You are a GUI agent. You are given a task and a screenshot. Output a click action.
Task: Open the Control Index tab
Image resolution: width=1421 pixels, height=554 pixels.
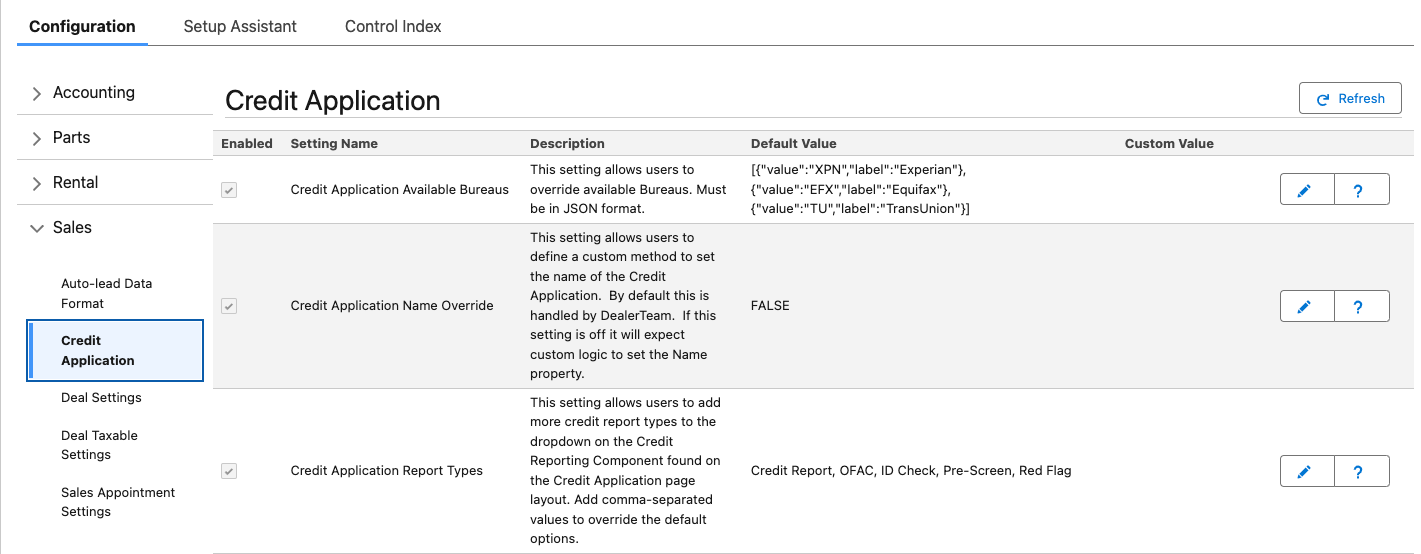pyautogui.click(x=393, y=27)
